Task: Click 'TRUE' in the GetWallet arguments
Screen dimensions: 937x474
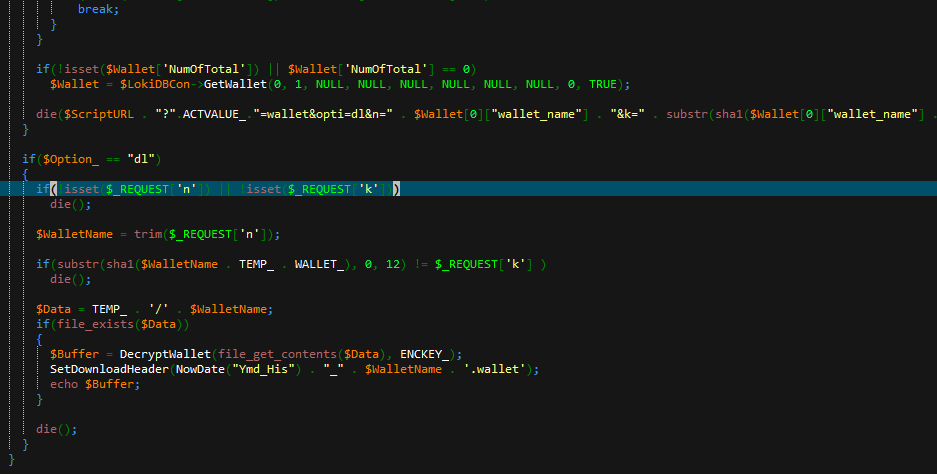Action: click(602, 84)
